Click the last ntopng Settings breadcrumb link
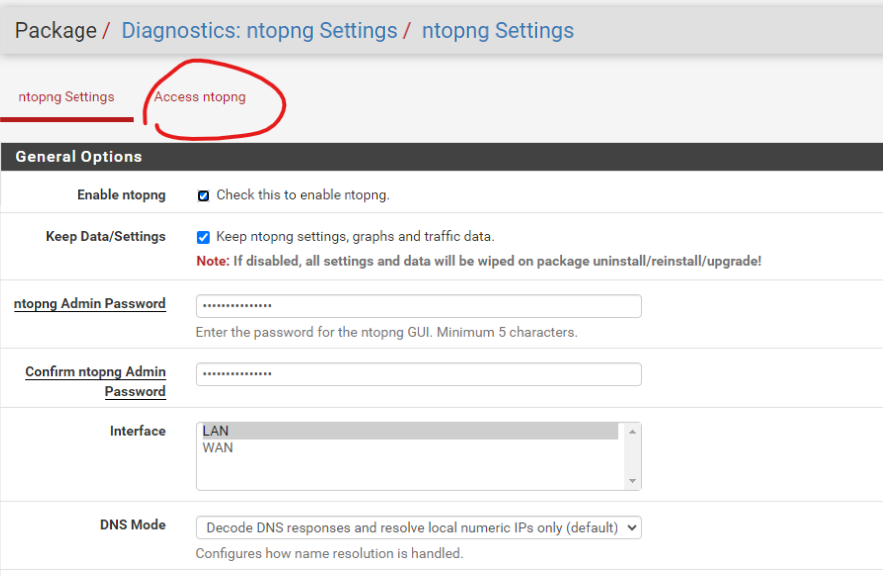The image size is (883, 576). click(497, 31)
